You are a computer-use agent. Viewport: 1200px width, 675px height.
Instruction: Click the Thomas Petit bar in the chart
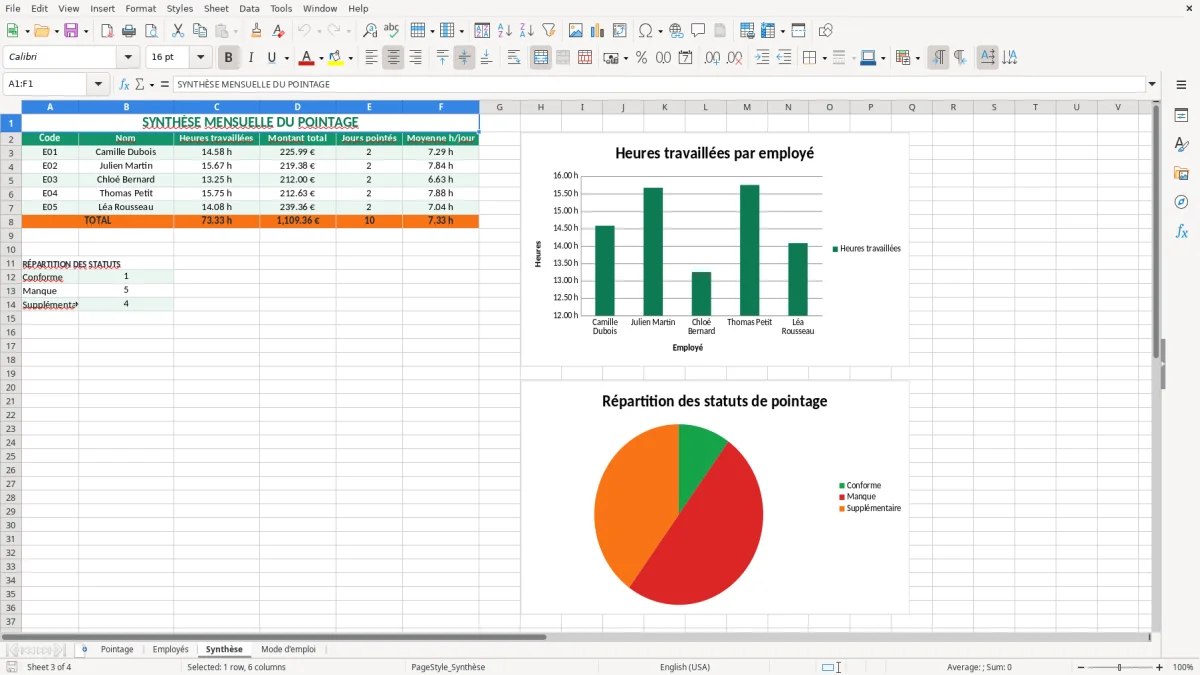(749, 250)
